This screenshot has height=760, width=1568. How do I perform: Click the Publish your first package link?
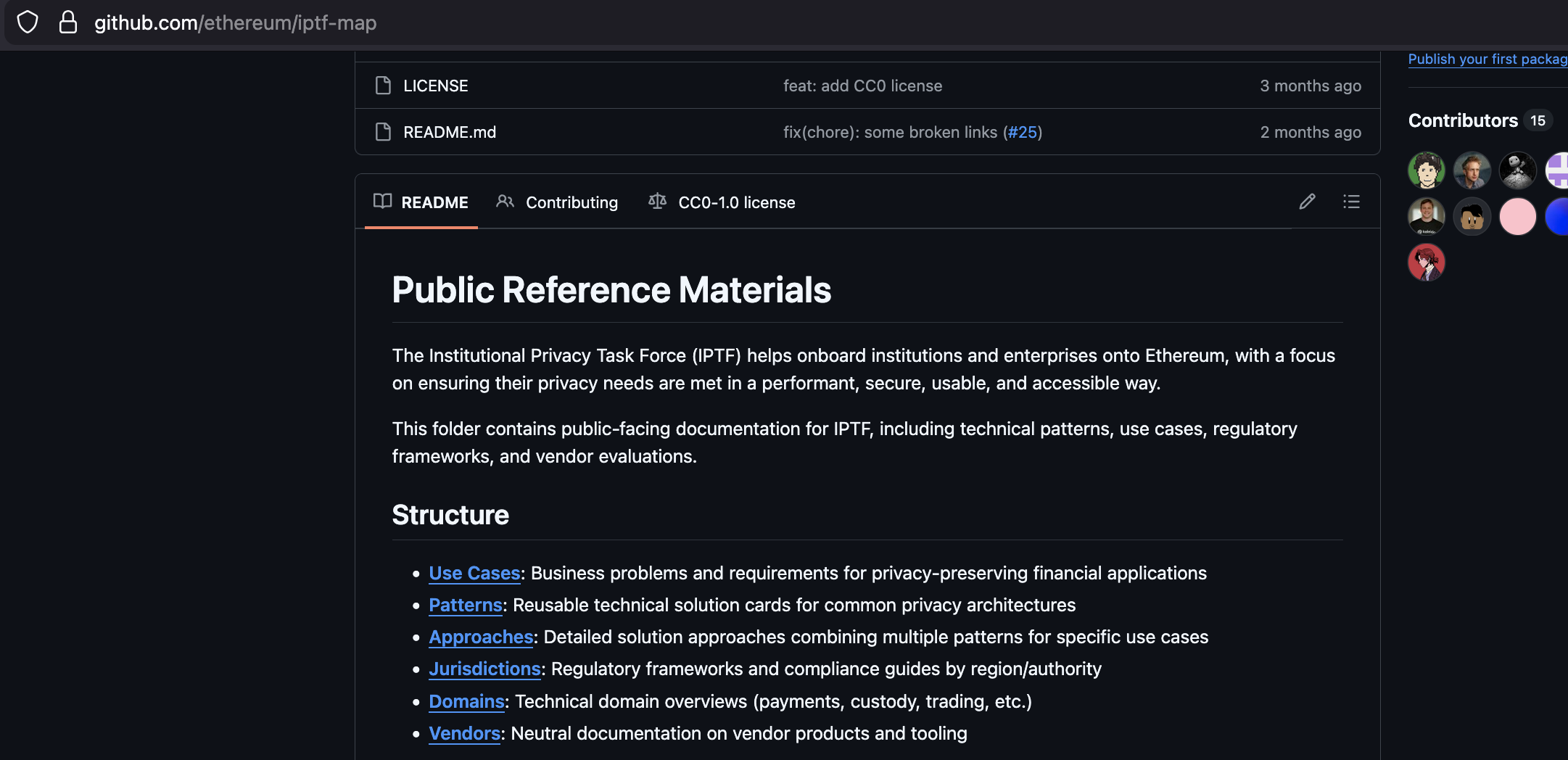coord(1487,59)
